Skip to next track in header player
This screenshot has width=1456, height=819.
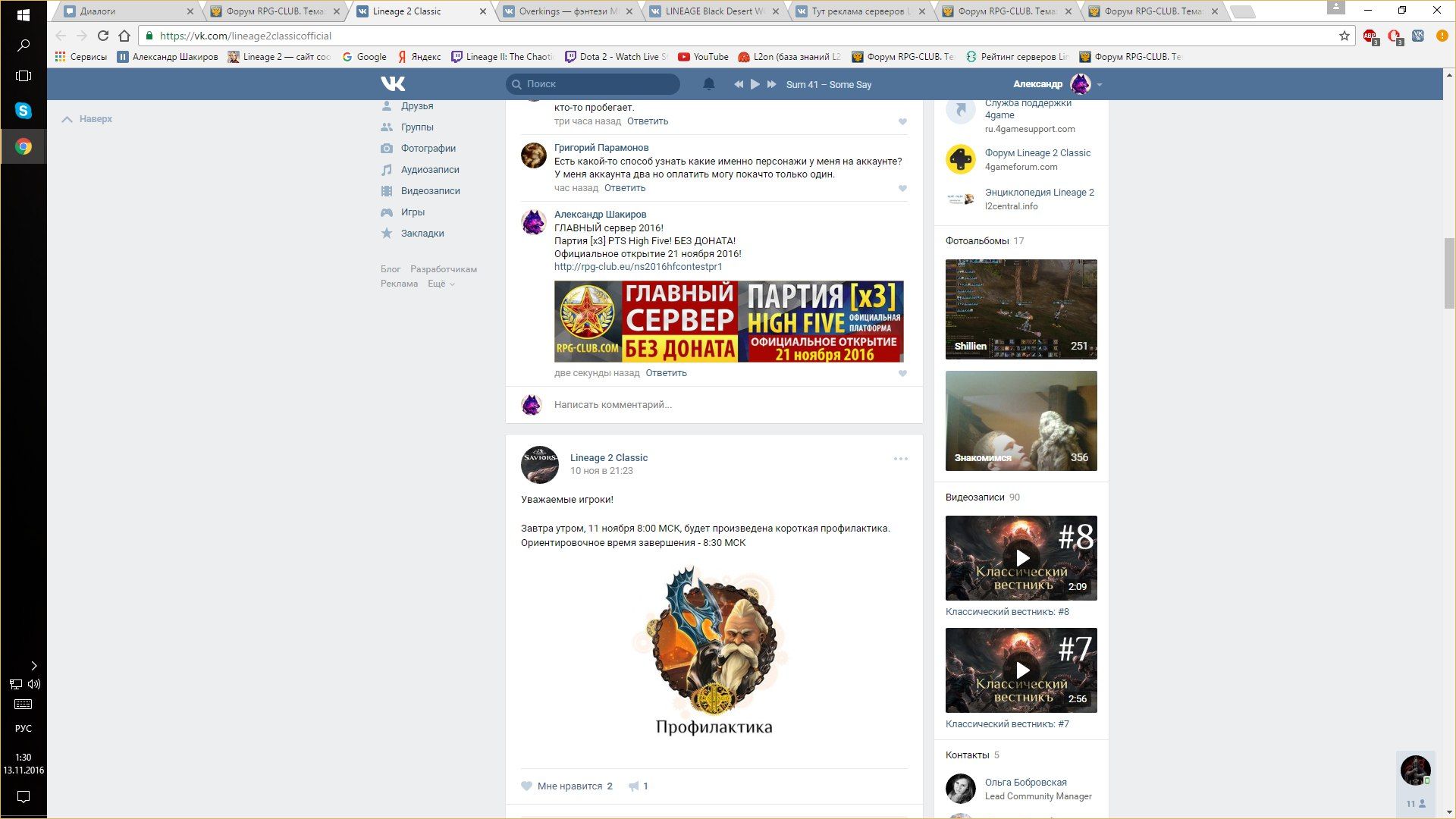tap(771, 84)
